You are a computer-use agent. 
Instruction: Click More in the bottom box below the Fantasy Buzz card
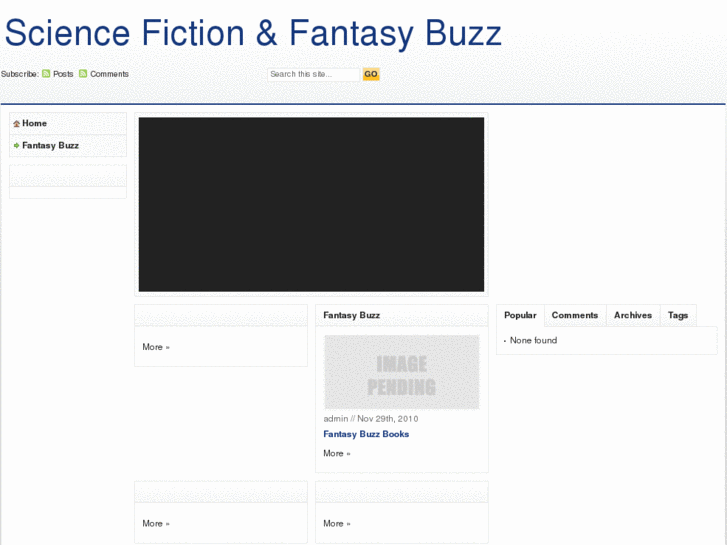[x=337, y=524]
